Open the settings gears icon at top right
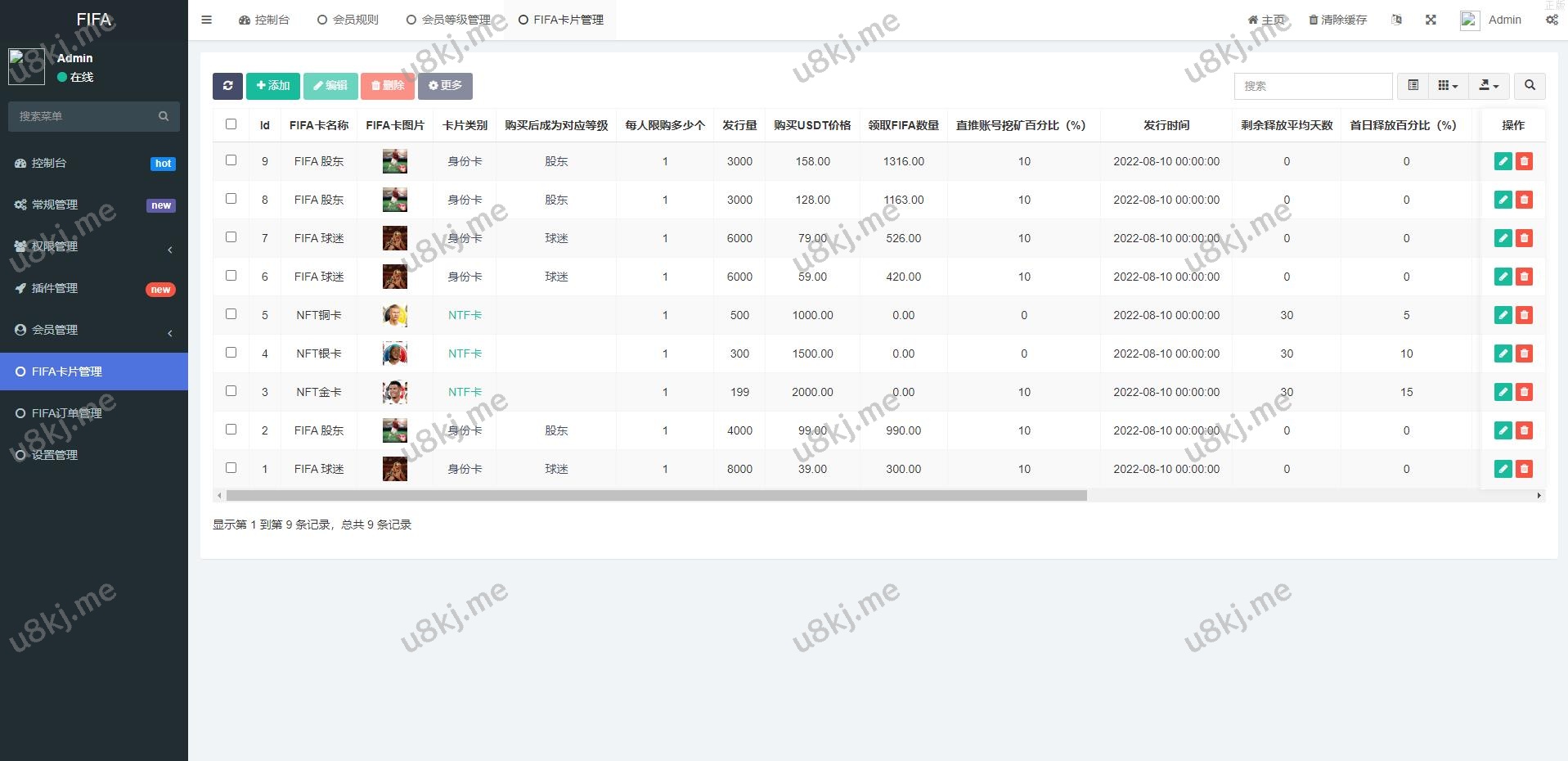Image resolution: width=1568 pixels, height=761 pixels. coord(1552,20)
